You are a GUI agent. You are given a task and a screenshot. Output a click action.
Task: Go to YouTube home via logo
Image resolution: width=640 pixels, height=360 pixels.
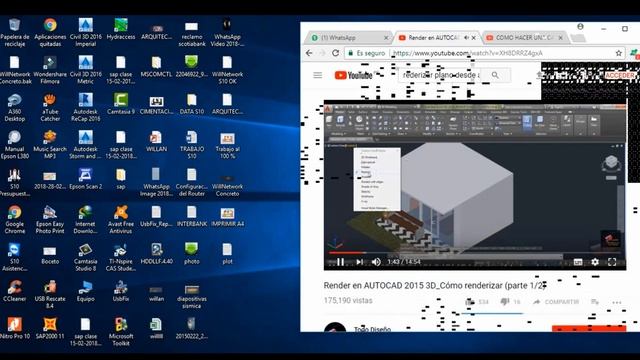tap(353, 75)
